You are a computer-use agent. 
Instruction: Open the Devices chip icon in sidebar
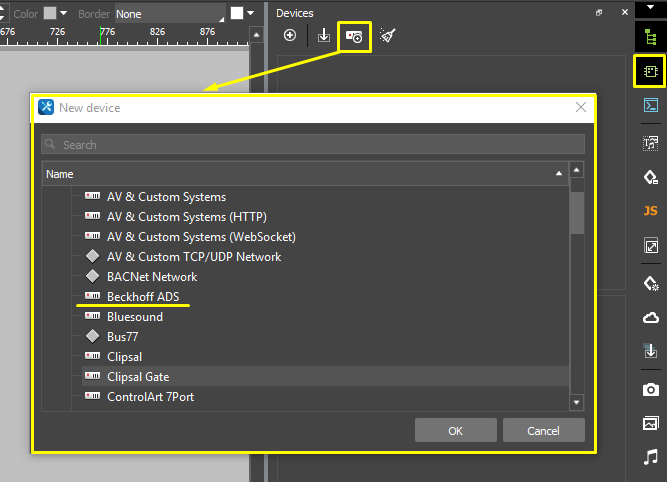click(x=650, y=71)
